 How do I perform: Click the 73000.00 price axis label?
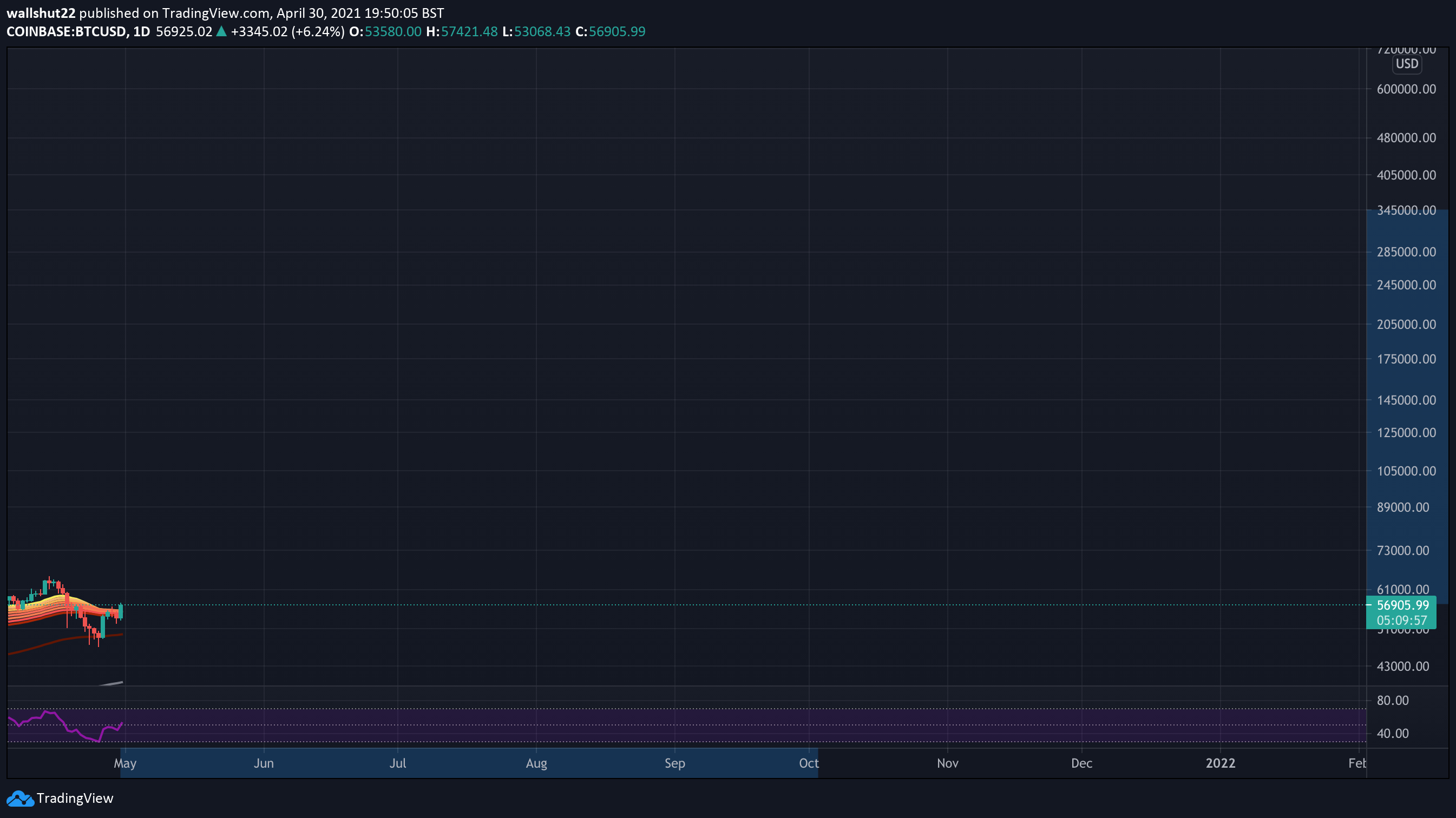point(1403,550)
